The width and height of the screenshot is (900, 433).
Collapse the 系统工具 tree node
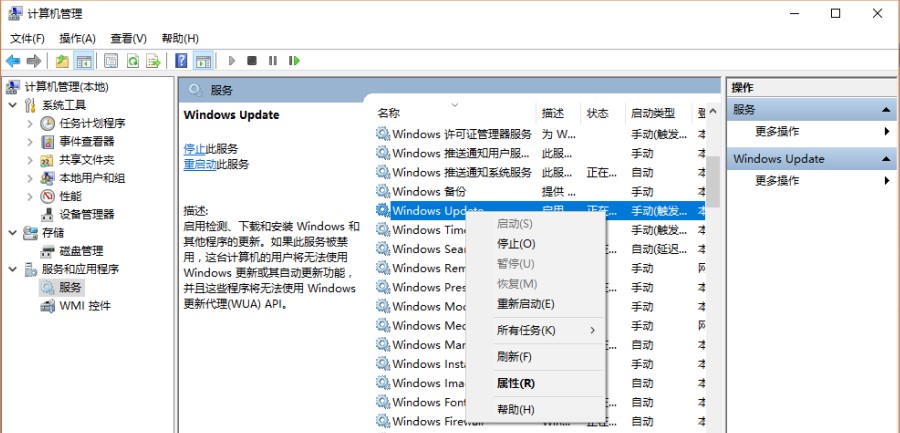tap(13, 105)
